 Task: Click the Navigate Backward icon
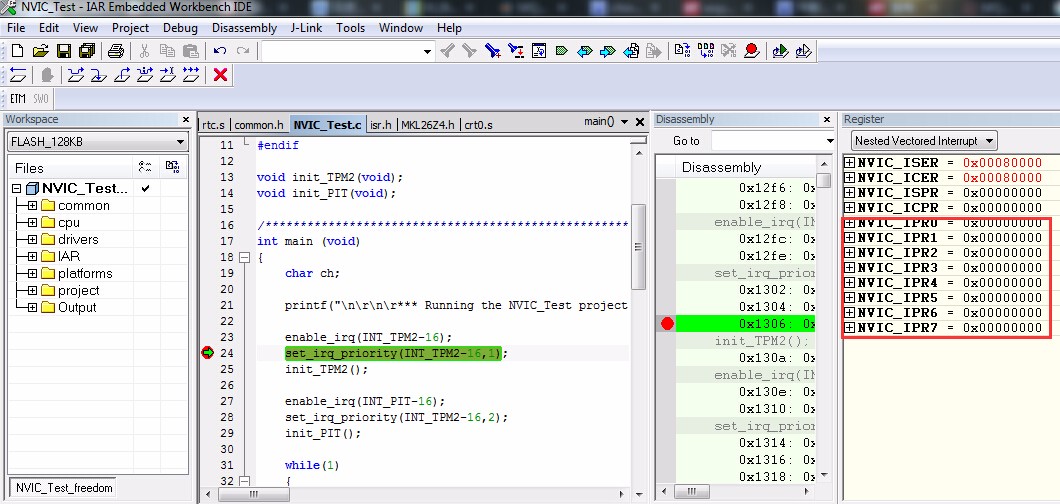tap(631, 51)
